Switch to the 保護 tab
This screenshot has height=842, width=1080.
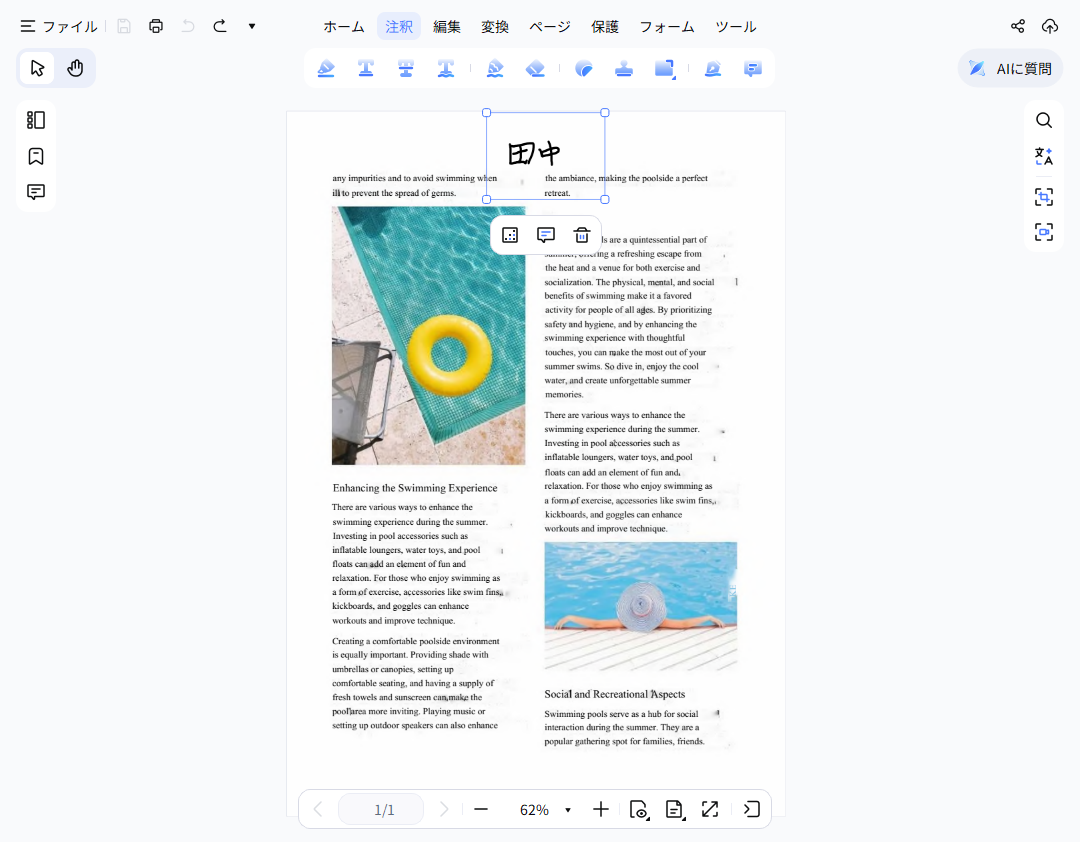pos(605,27)
